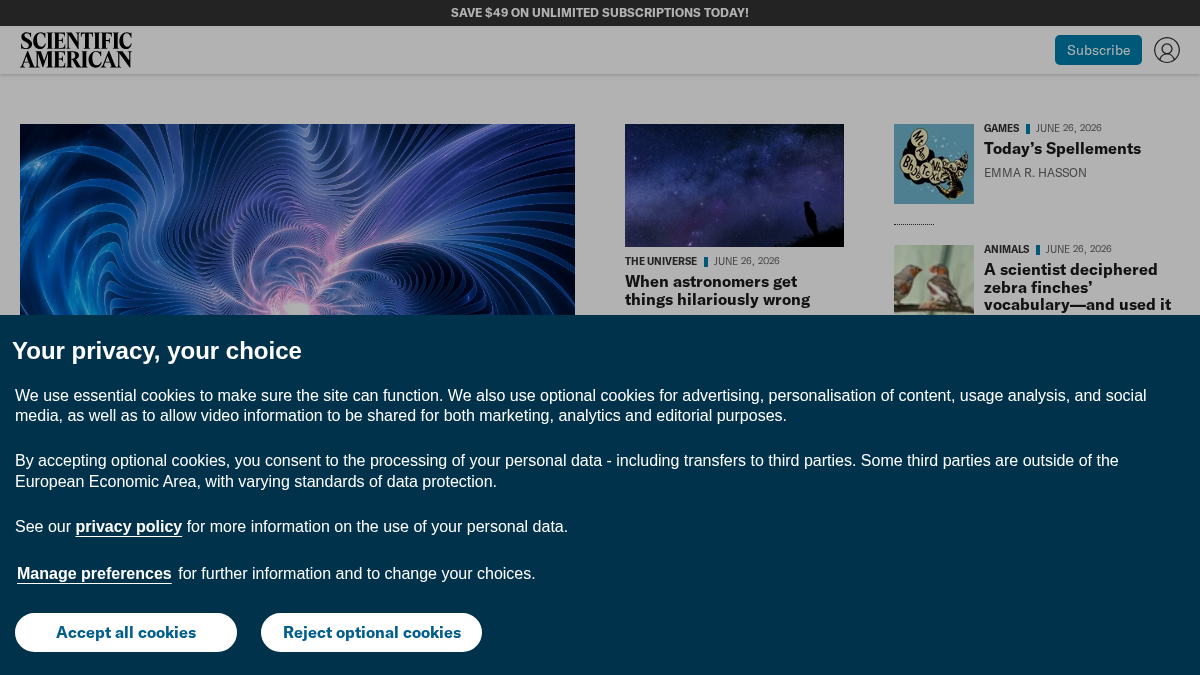Open Manage preferences for cookies
This screenshot has height=675, width=1200.
click(94, 574)
